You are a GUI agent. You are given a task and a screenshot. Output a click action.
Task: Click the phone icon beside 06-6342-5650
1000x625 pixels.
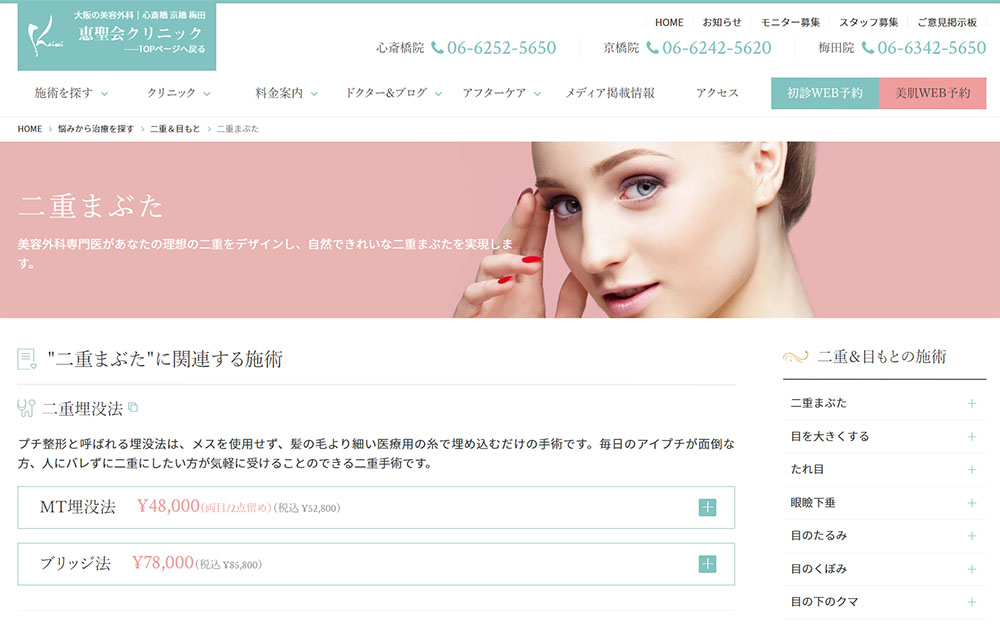click(868, 48)
